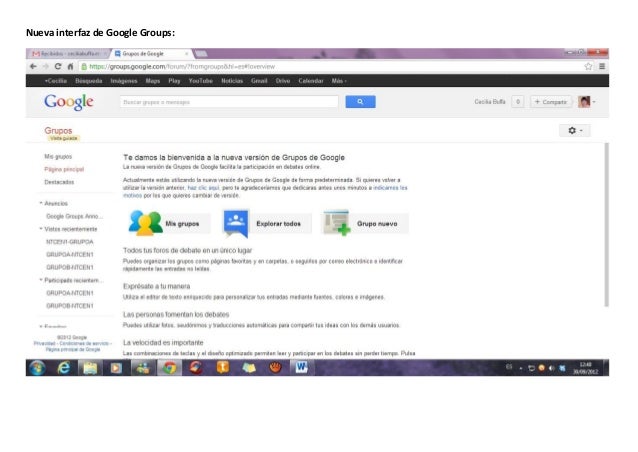Open Play in the Google bar
This screenshot has width=638, height=452.
pyautogui.click(x=174, y=81)
